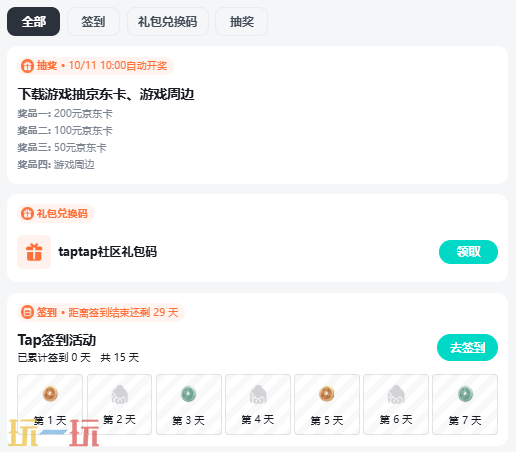
Task: Click the Tap签到活动 heading
Action: tap(57, 340)
